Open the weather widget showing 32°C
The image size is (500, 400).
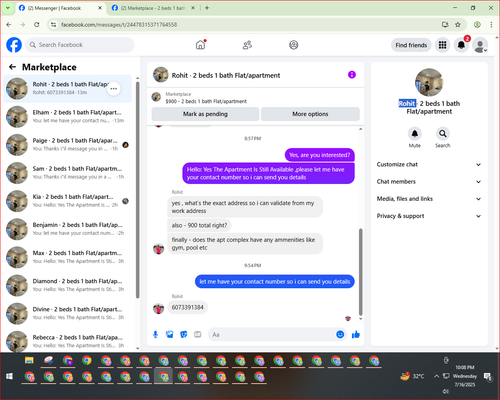[x=412, y=376]
